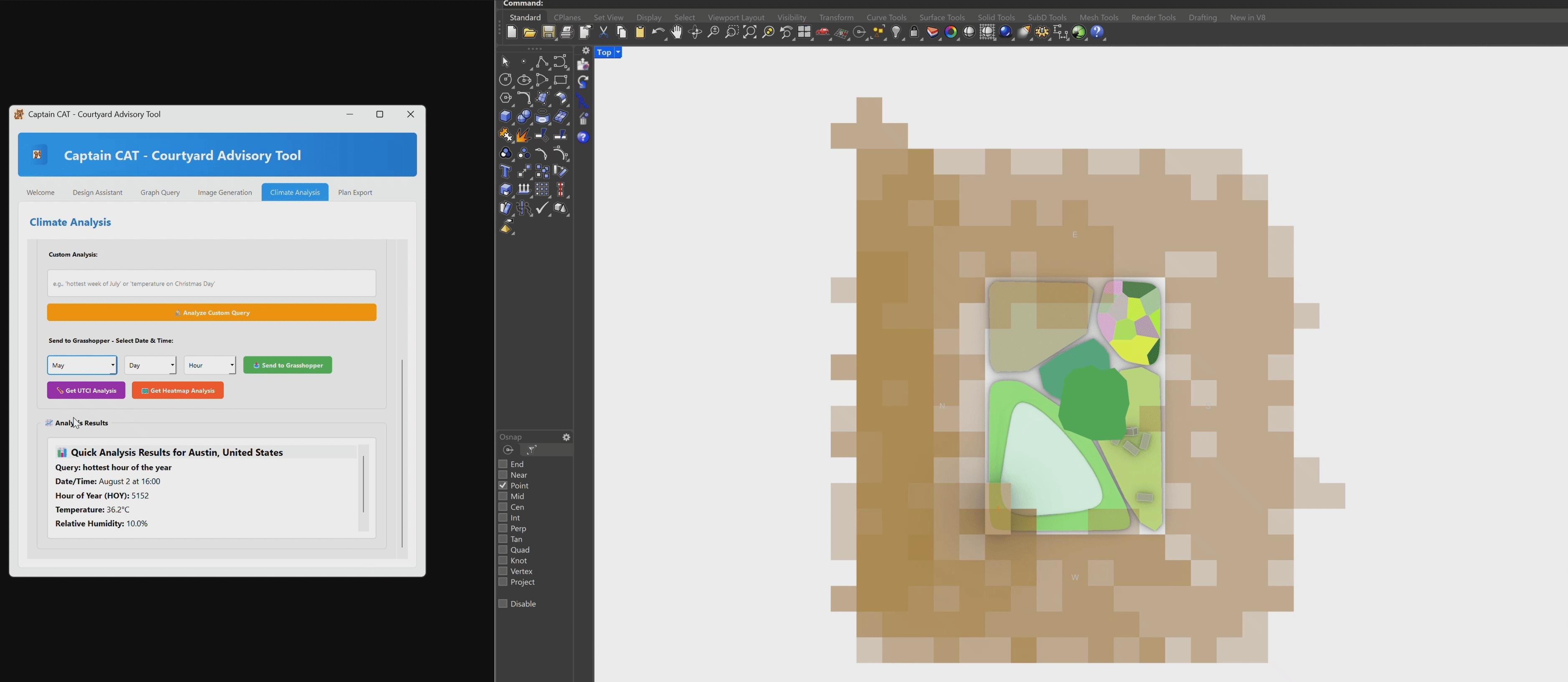Image resolution: width=1568 pixels, height=682 pixels.
Task: Enable the Int osnap checkbox
Action: pyautogui.click(x=503, y=518)
